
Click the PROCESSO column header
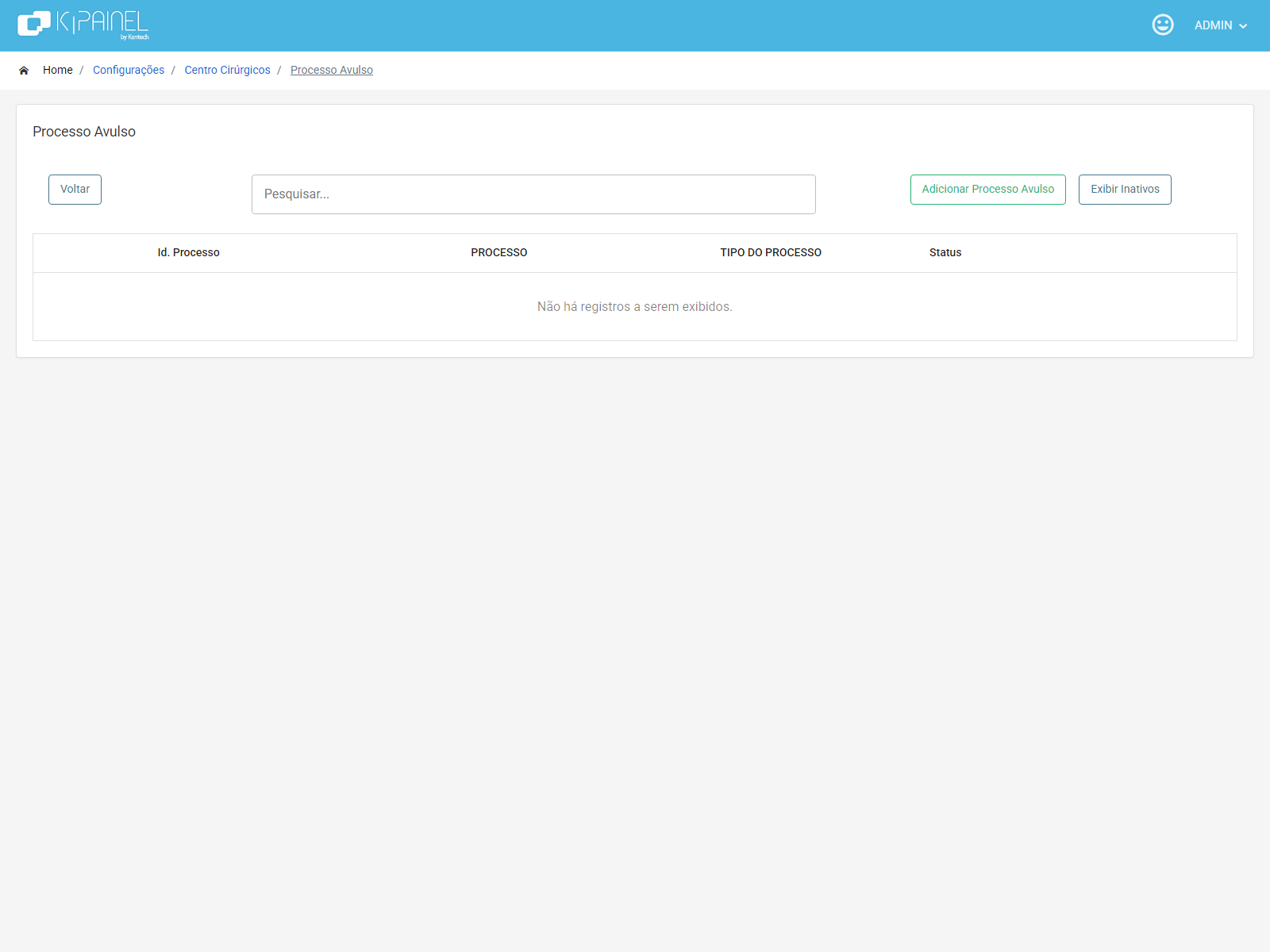pos(499,252)
